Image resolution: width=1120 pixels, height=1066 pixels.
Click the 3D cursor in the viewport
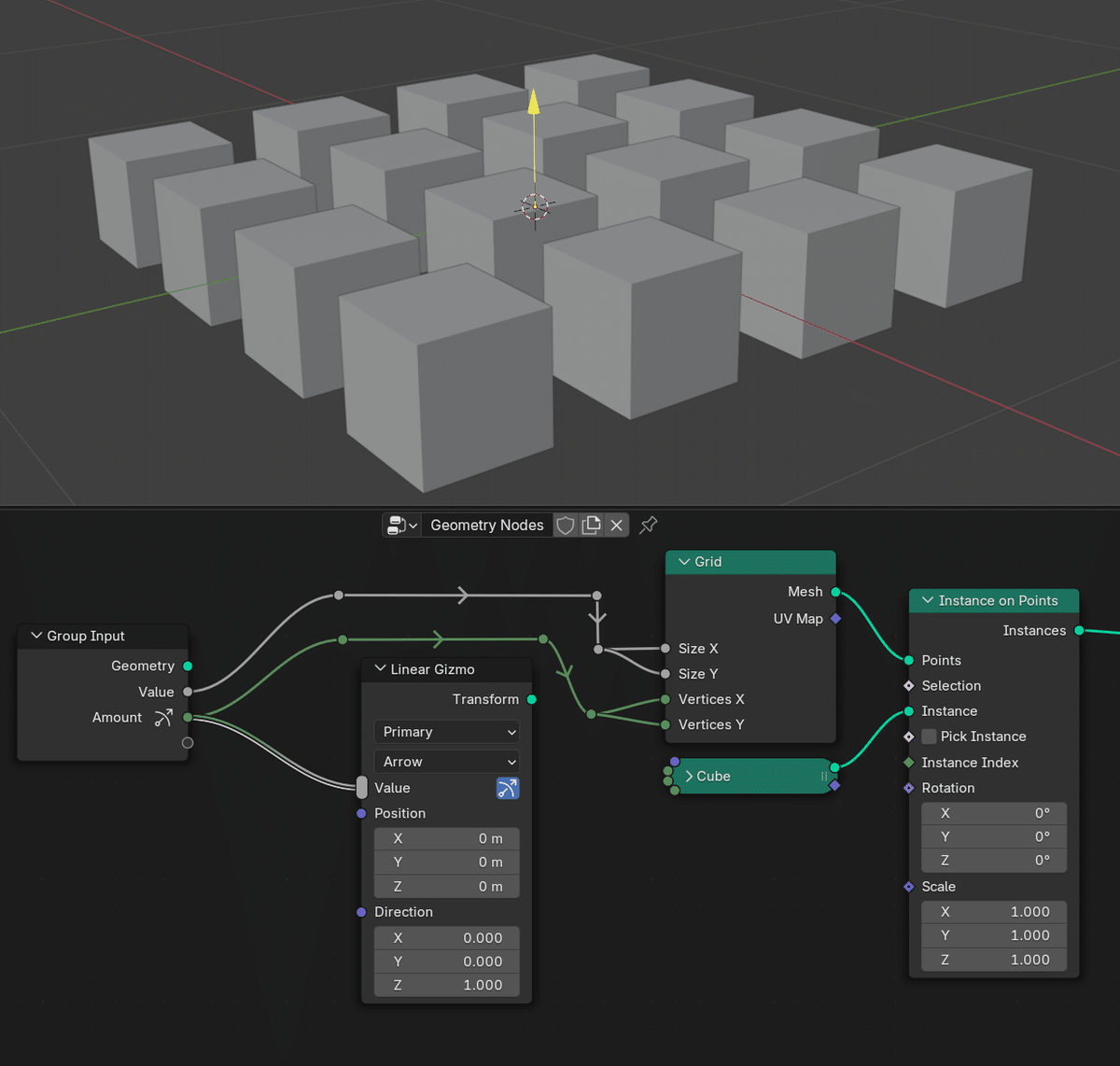535,207
